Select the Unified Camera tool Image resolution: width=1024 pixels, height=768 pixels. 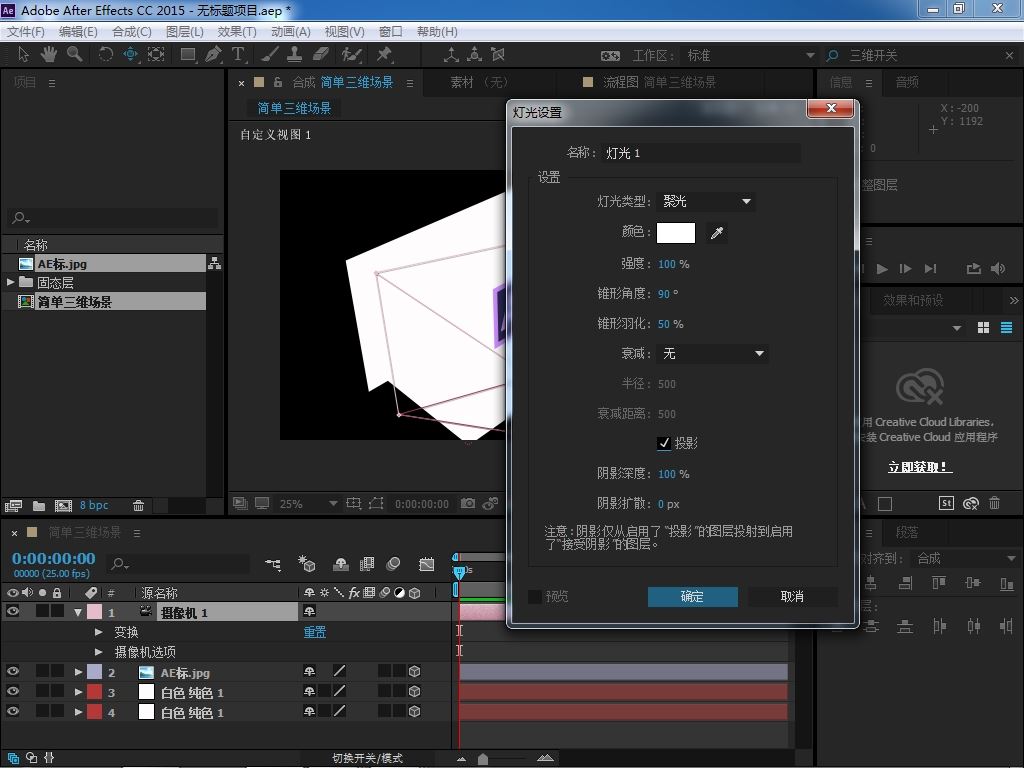(131, 54)
